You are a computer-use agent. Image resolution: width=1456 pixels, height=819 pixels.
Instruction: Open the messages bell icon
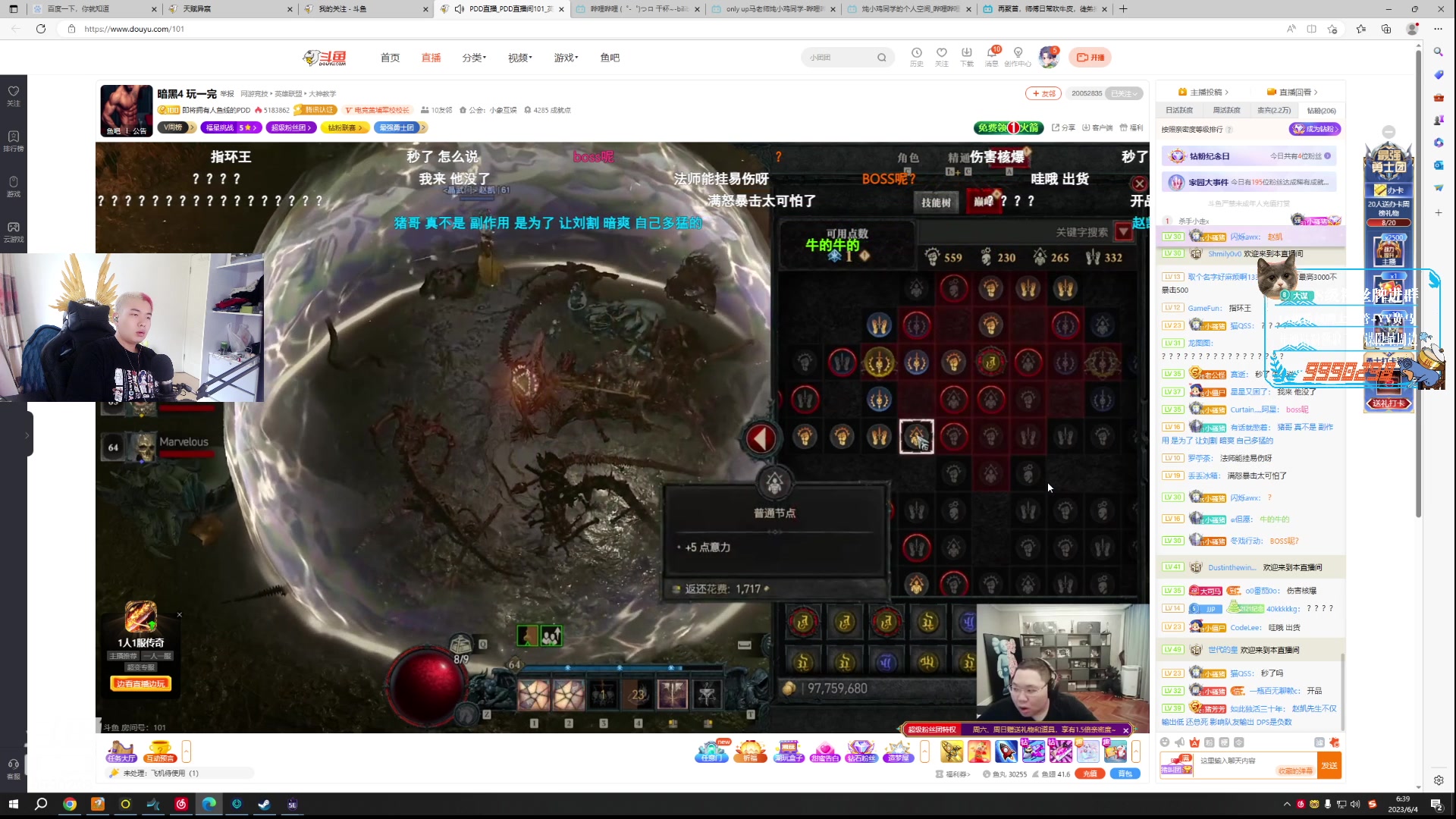(x=992, y=53)
